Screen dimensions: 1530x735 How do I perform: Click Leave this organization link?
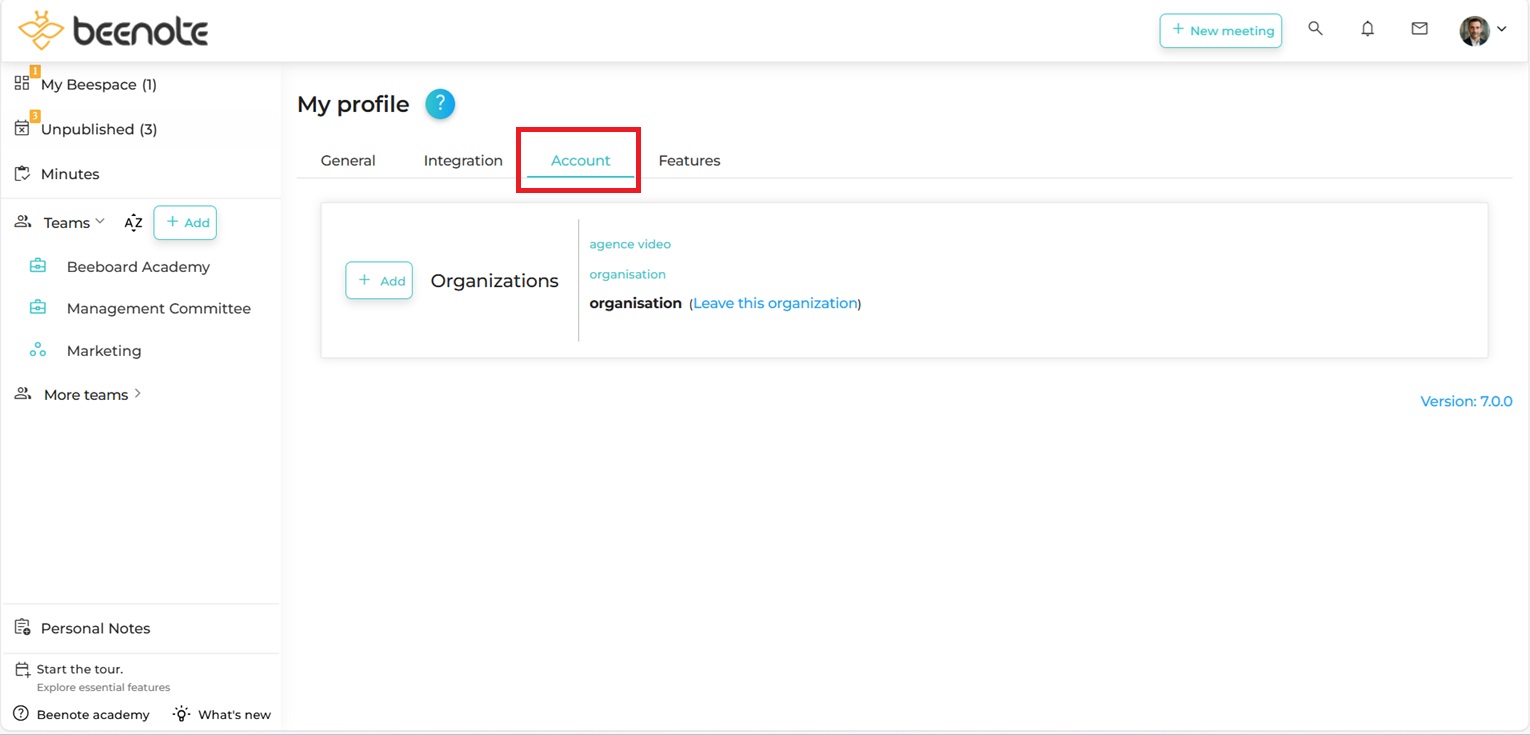(775, 303)
